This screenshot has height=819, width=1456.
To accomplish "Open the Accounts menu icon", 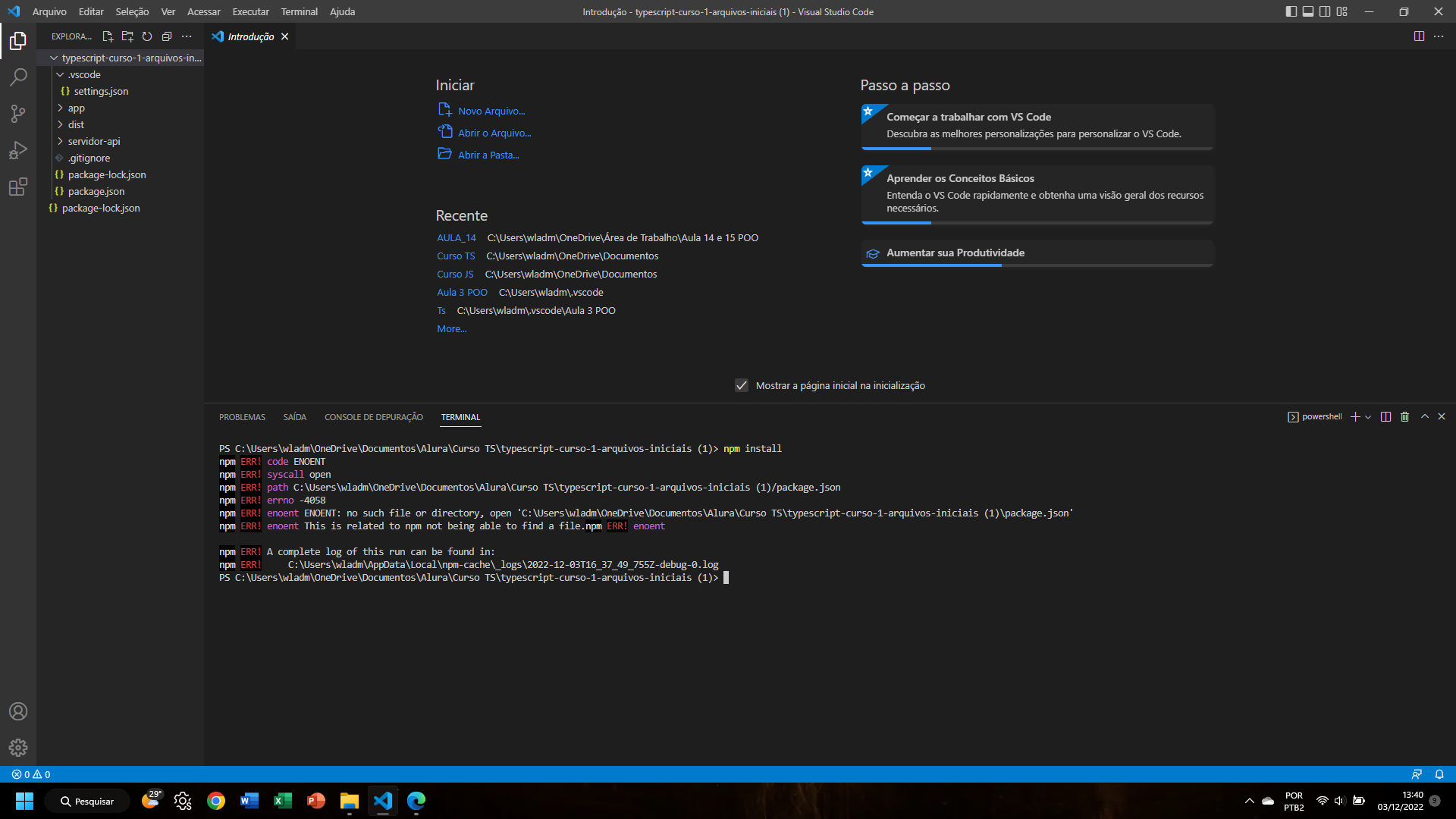I will (18, 711).
